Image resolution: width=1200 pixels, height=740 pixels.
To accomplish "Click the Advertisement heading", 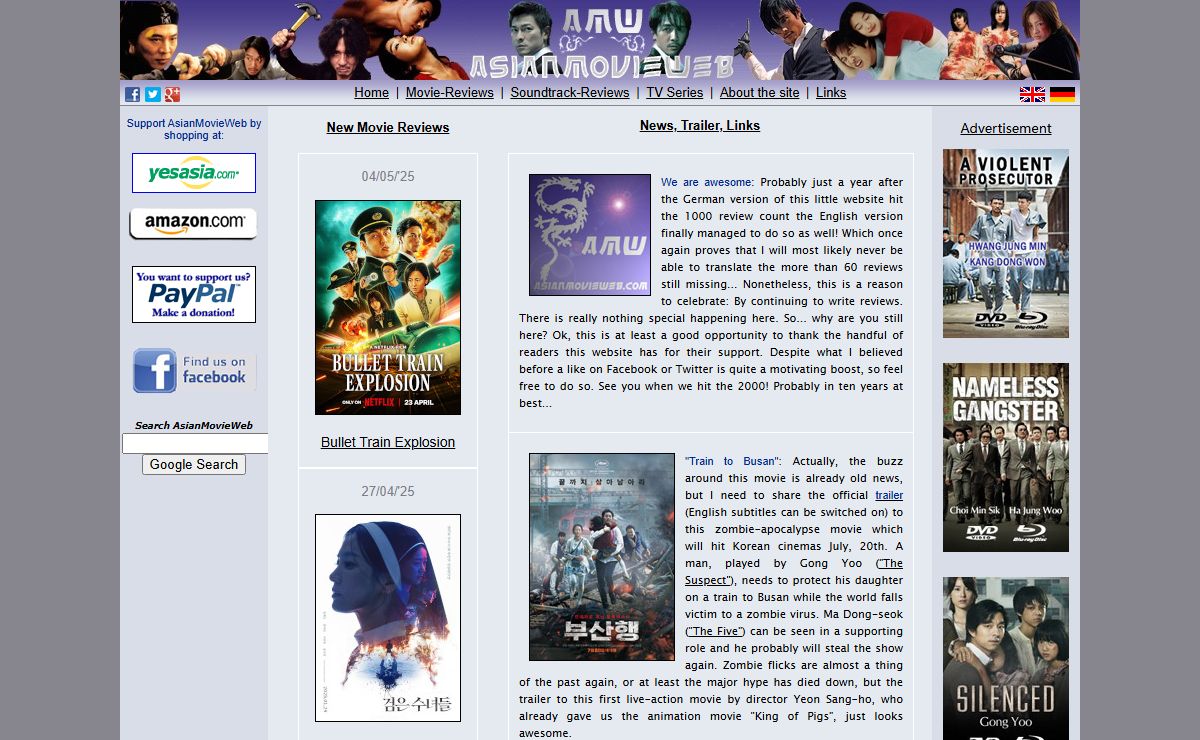I will (x=1006, y=128).
